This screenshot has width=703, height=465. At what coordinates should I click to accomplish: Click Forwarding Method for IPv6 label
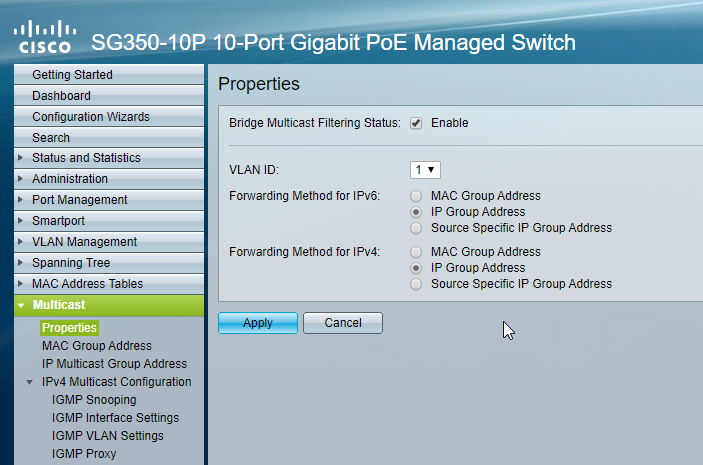304,196
